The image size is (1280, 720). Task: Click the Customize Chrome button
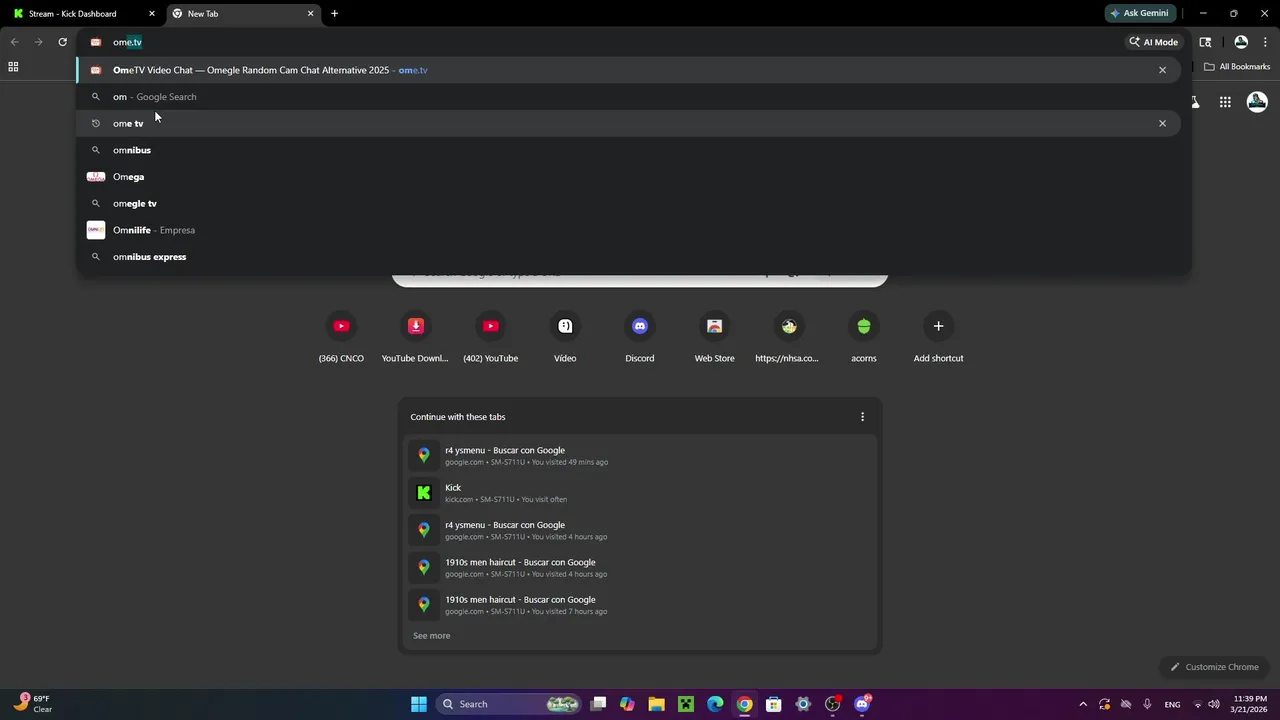click(1214, 667)
